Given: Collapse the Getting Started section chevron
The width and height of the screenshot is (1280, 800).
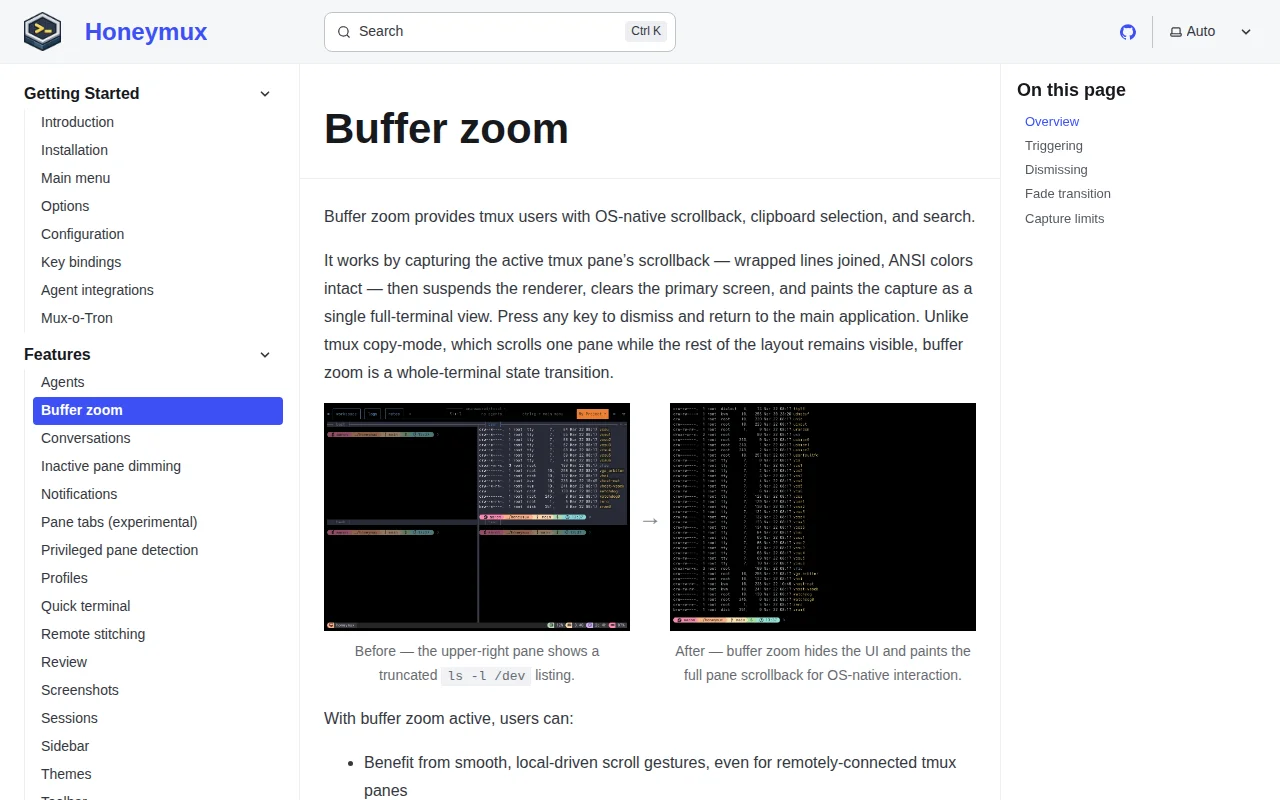Looking at the screenshot, I should pyautogui.click(x=265, y=94).
